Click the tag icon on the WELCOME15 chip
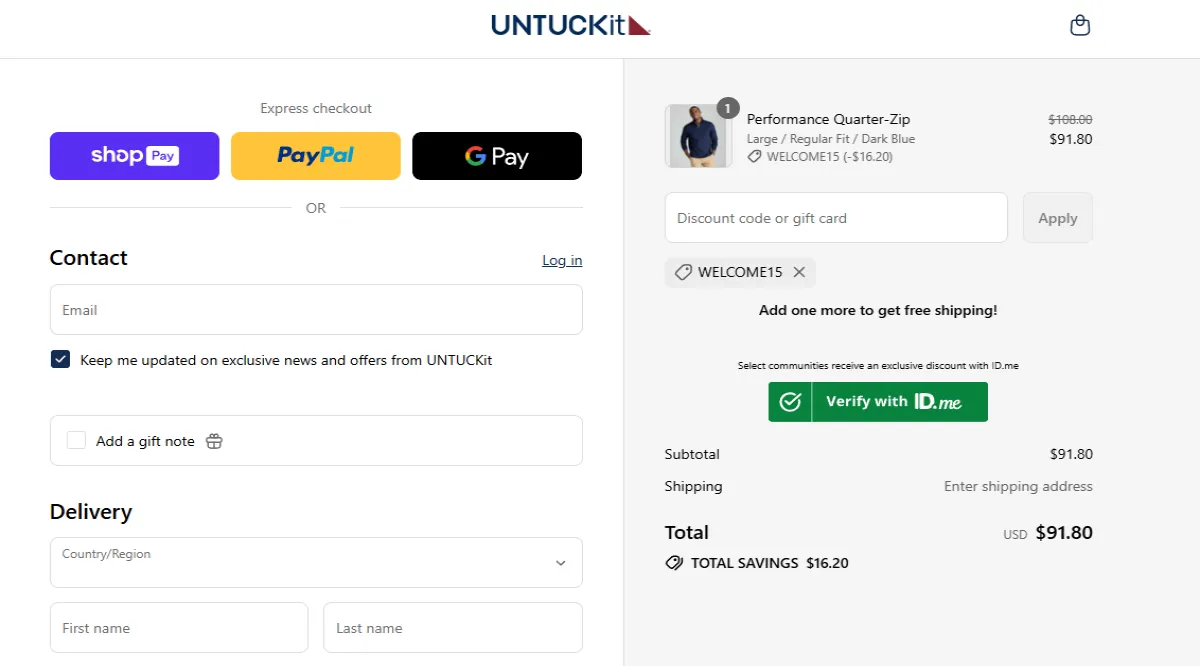 tap(684, 271)
